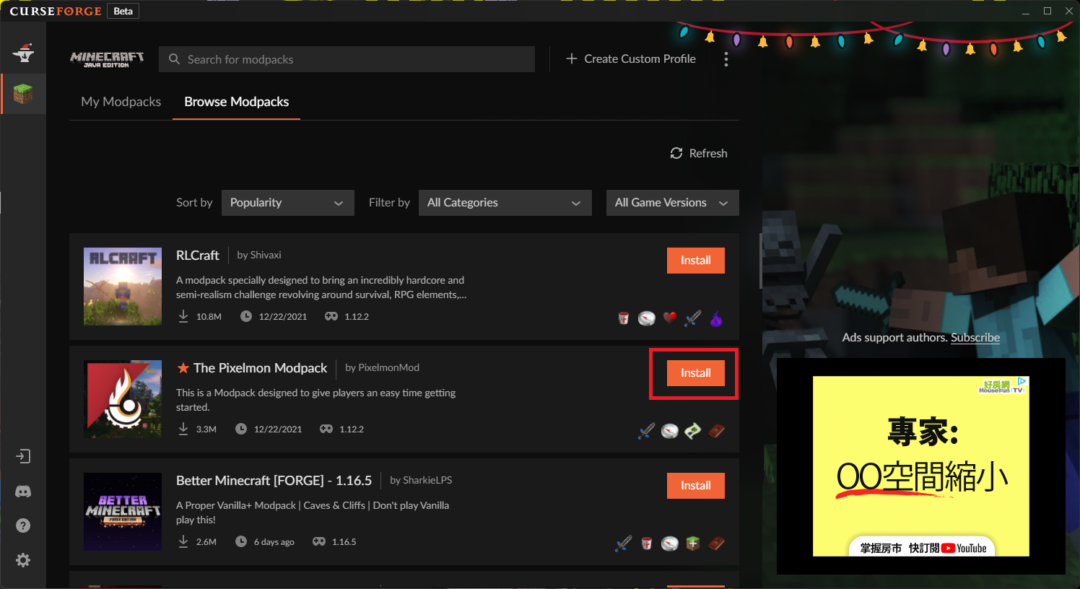Click Create Custom Profile

[631, 59]
